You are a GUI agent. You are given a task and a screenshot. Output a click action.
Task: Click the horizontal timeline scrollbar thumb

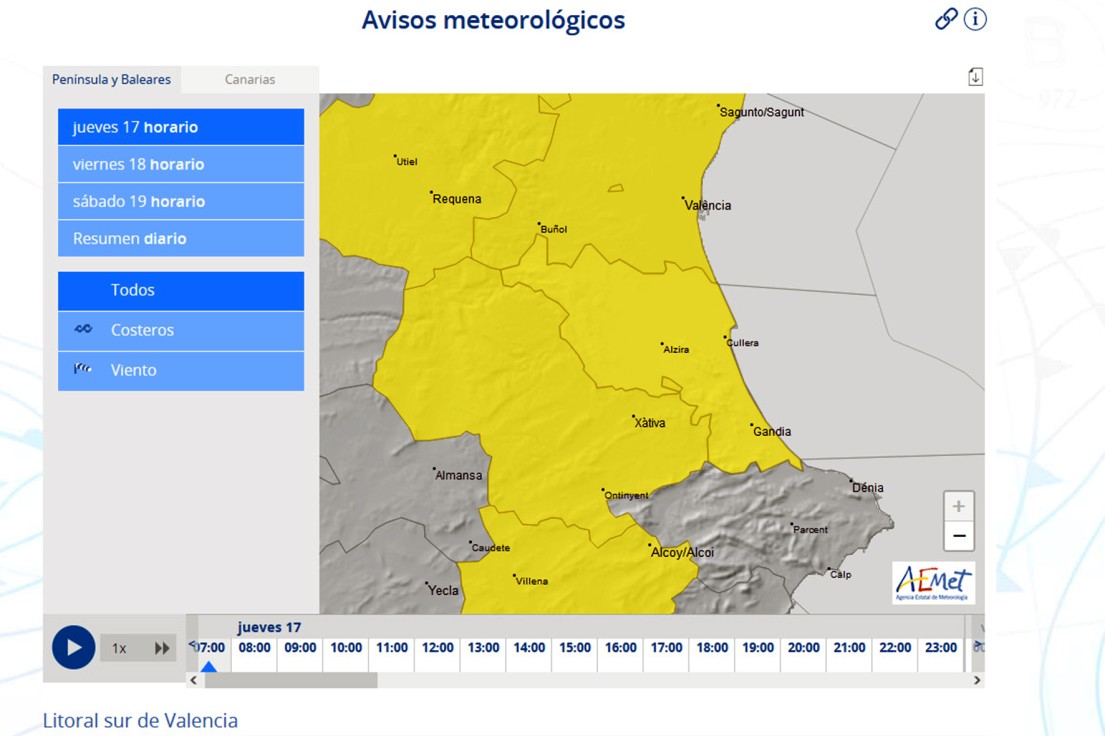click(291, 680)
